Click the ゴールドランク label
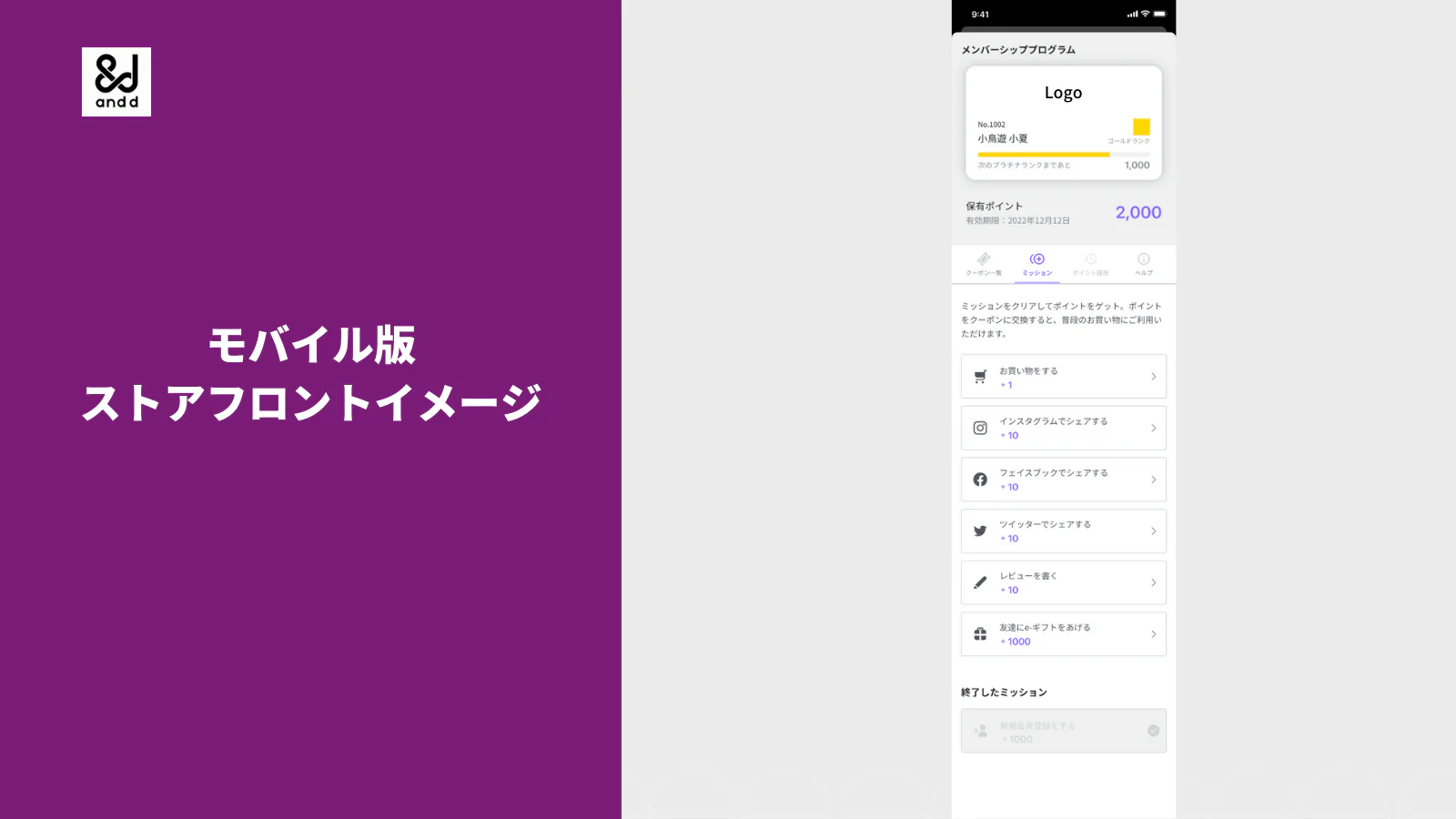This screenshot has height=819, width=1456. (1128, 141)
